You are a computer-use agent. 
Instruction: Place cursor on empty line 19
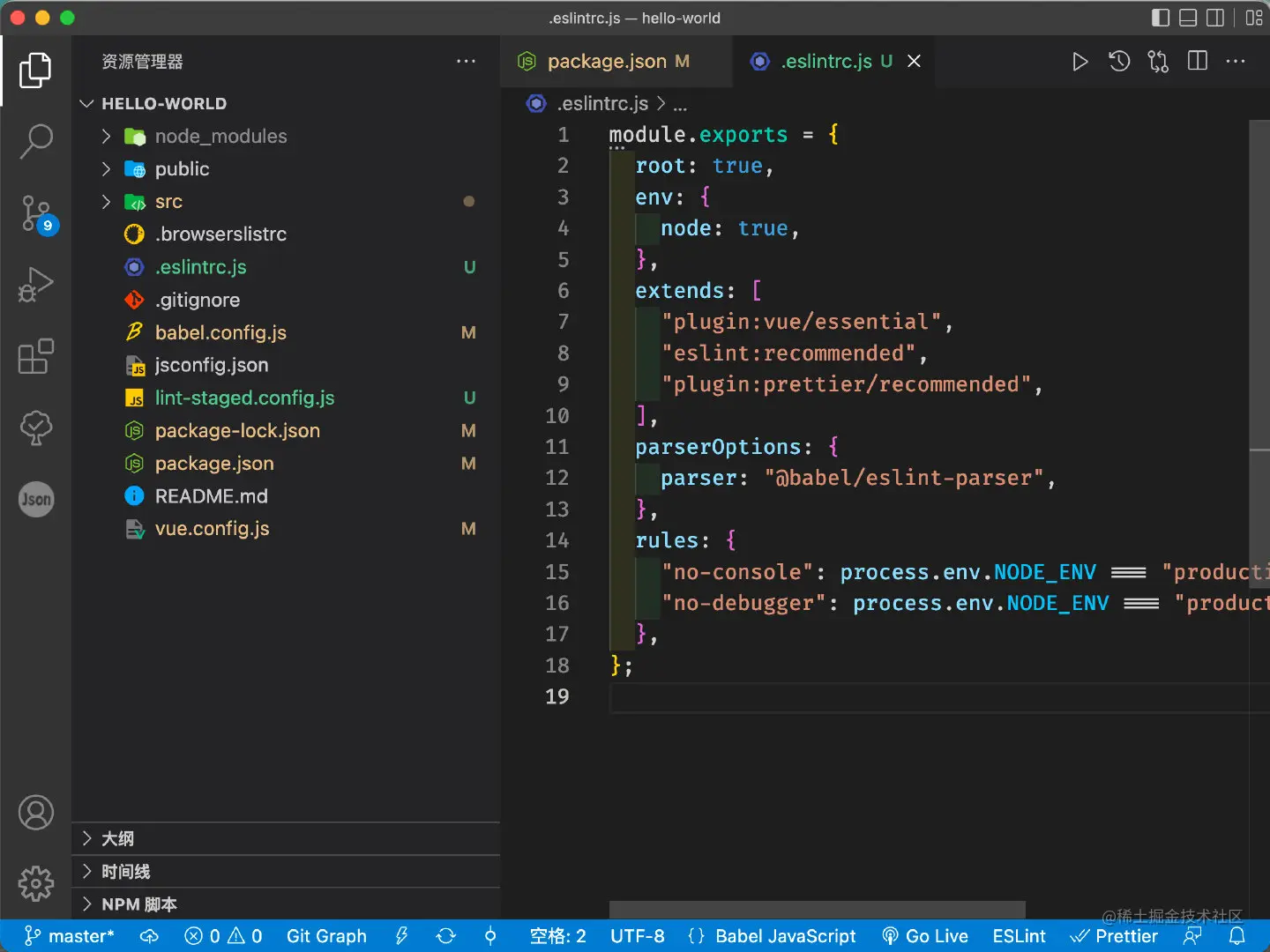(939, 697)
